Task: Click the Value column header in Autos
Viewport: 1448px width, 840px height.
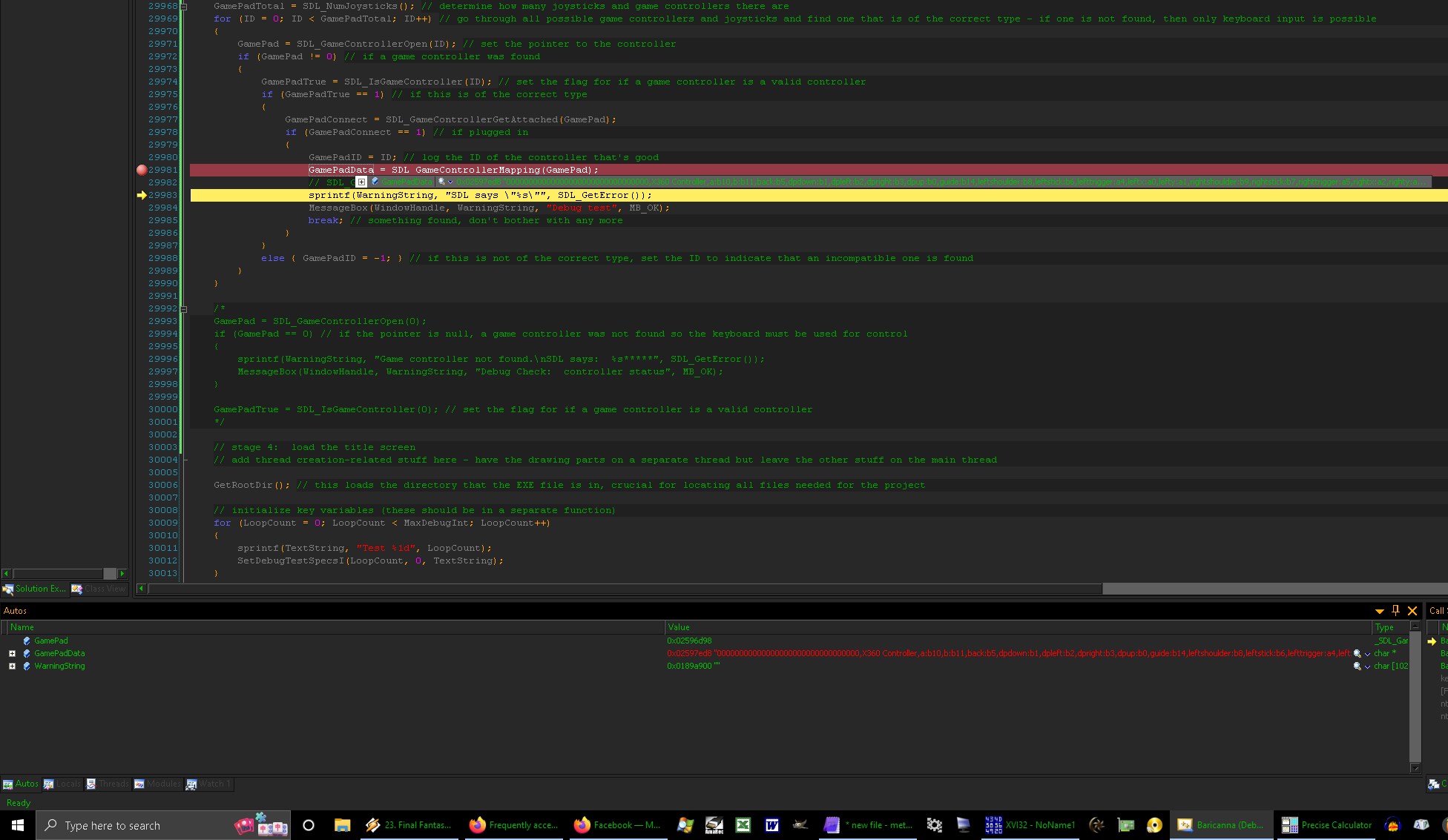Action: [1018, 627]
